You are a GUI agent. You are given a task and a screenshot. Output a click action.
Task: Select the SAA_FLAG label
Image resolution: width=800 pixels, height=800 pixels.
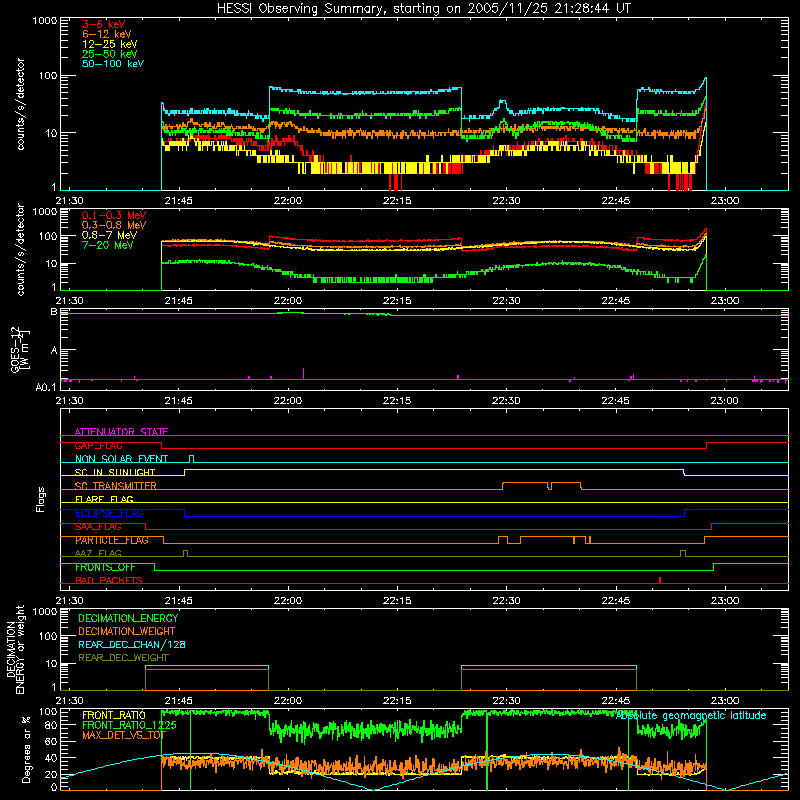tap(98, 527)
